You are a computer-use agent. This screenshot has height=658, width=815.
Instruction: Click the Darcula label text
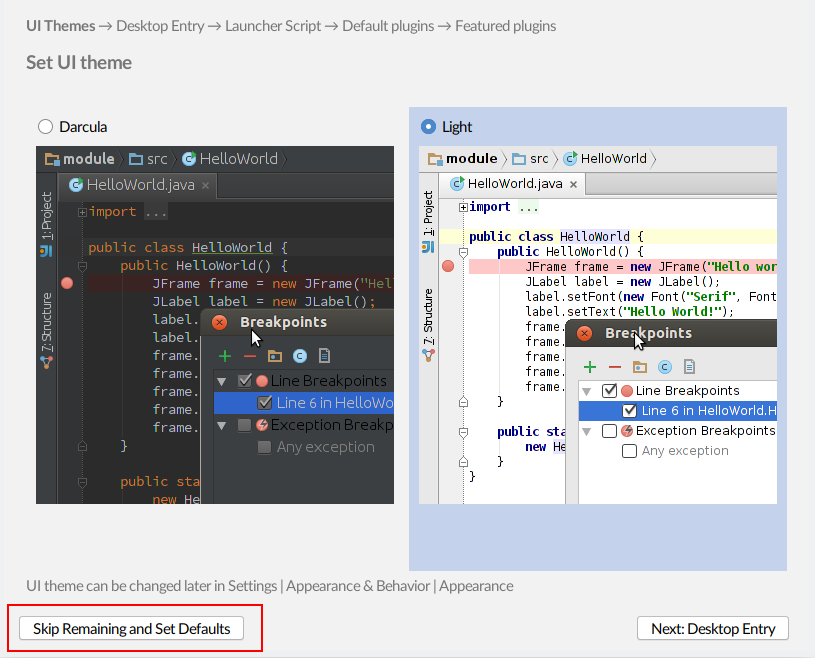pyautogui.click(x=83, y=127)
